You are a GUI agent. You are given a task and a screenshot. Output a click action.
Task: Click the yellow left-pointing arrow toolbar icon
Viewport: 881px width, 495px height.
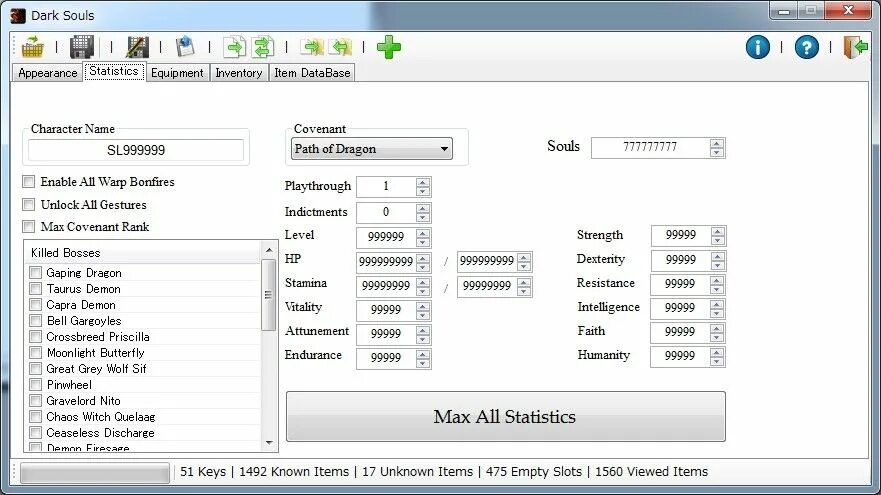pyautogui.click(x=340, y=47)
